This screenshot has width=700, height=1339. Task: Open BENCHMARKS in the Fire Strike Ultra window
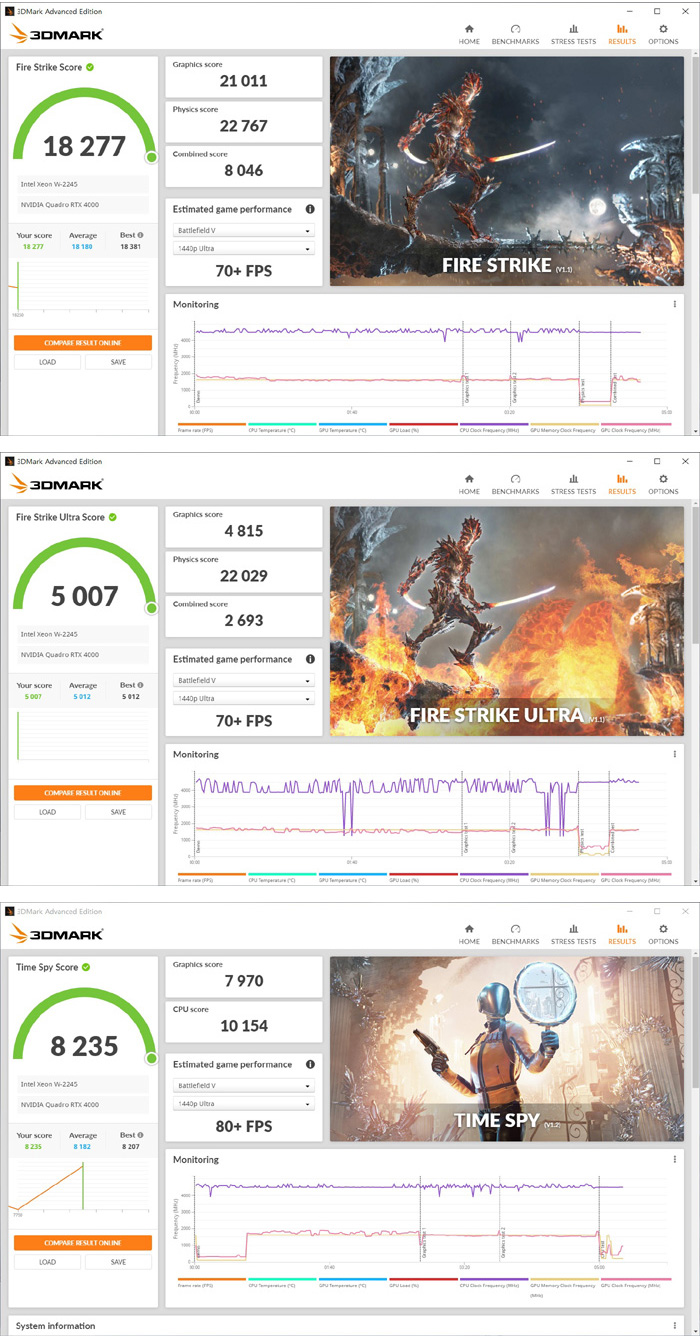[x=515, y=485]
